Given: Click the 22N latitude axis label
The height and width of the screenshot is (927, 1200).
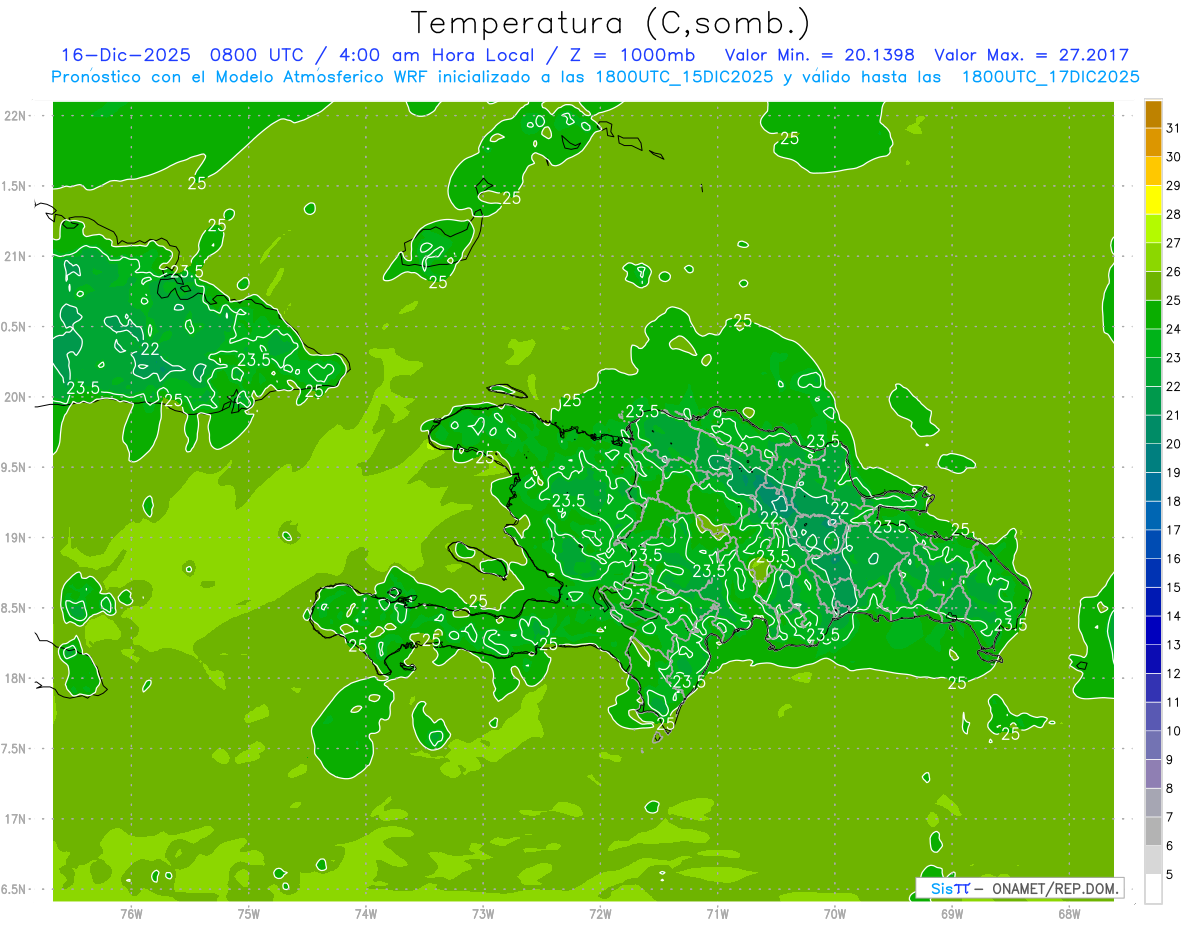Looking at the screenshot, I should pyautogui.click(x=15, y=116).
